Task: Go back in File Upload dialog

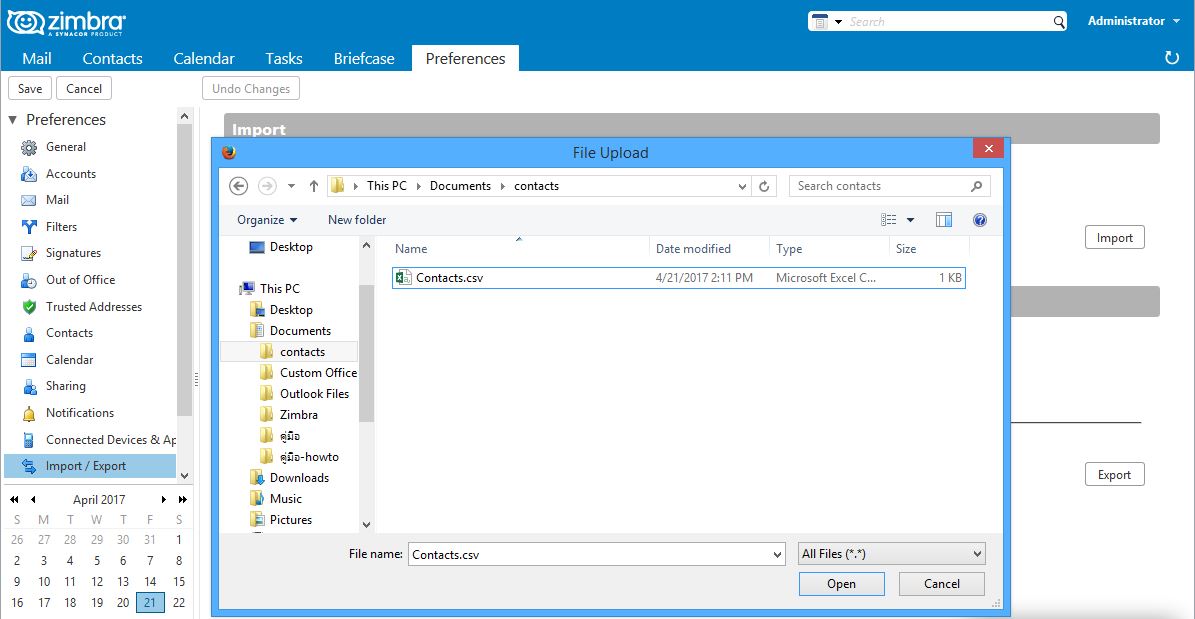Action: coord(239,186)
